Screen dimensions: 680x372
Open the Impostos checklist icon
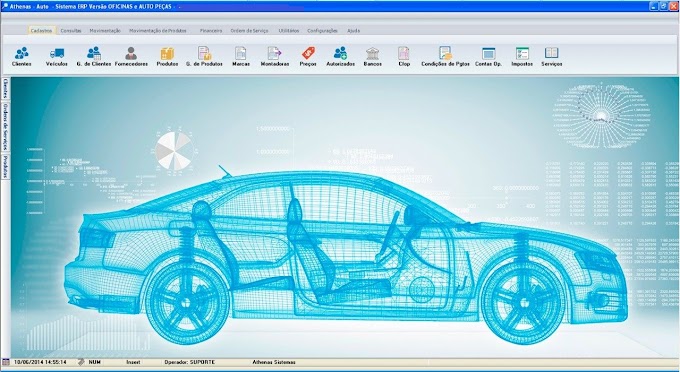522,56
